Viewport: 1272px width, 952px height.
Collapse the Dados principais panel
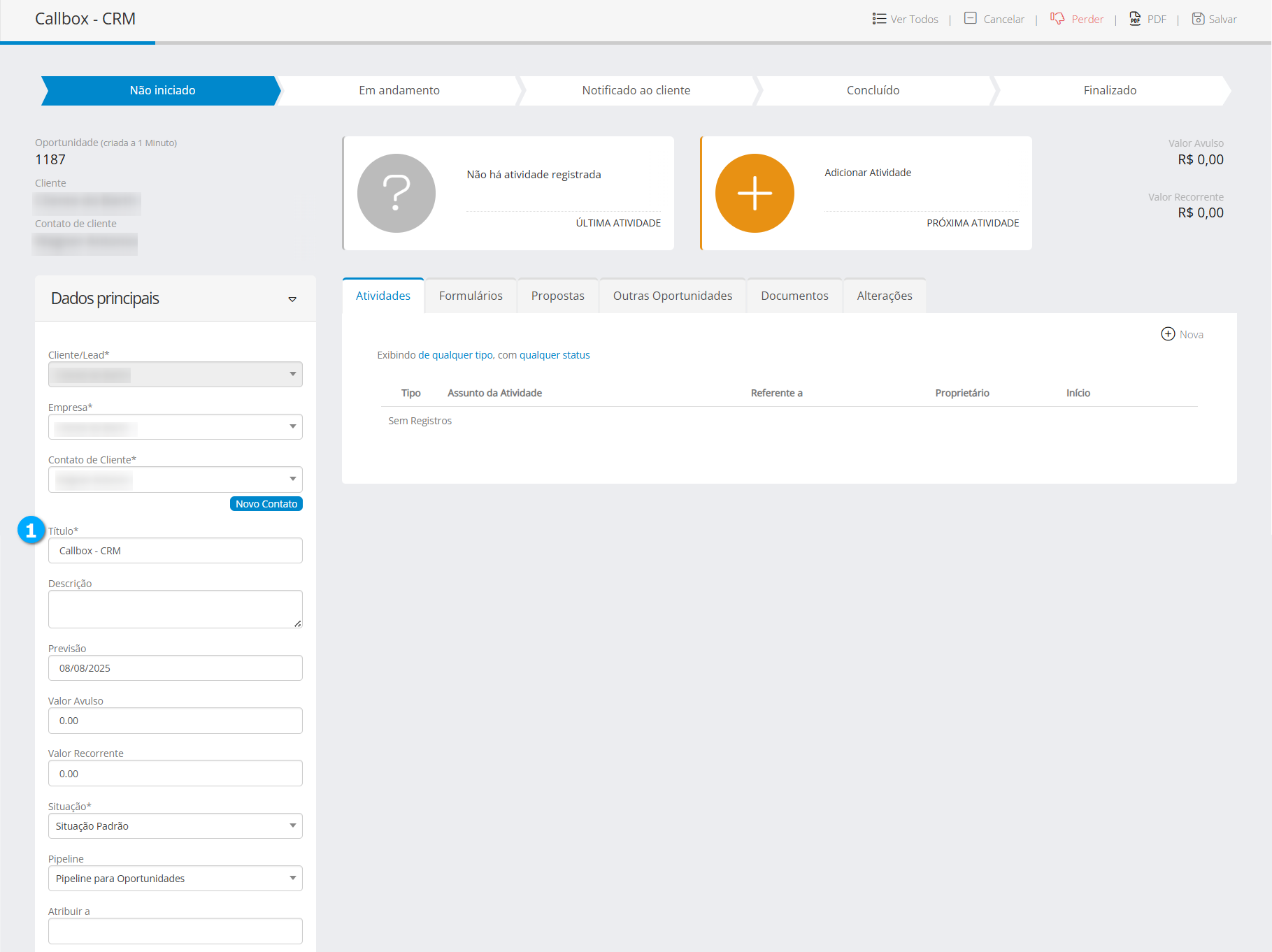(x=292, y=299)
